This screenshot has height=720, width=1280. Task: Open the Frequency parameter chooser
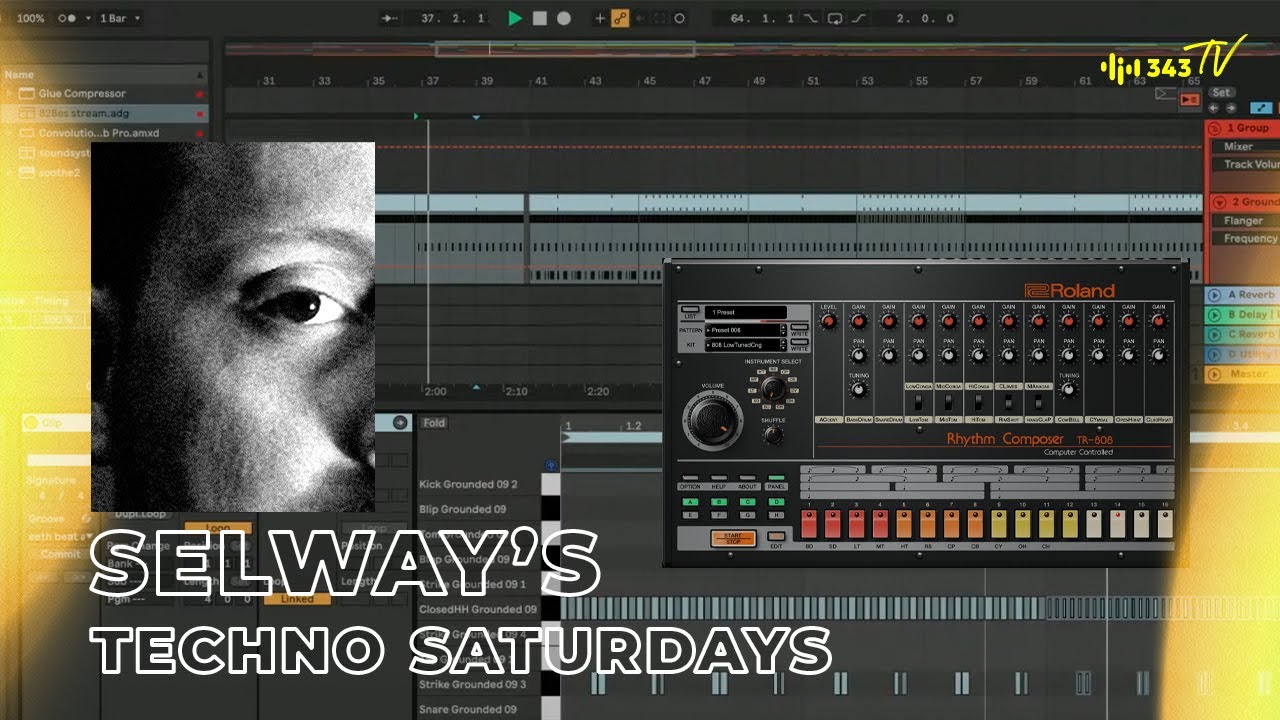1245,238
